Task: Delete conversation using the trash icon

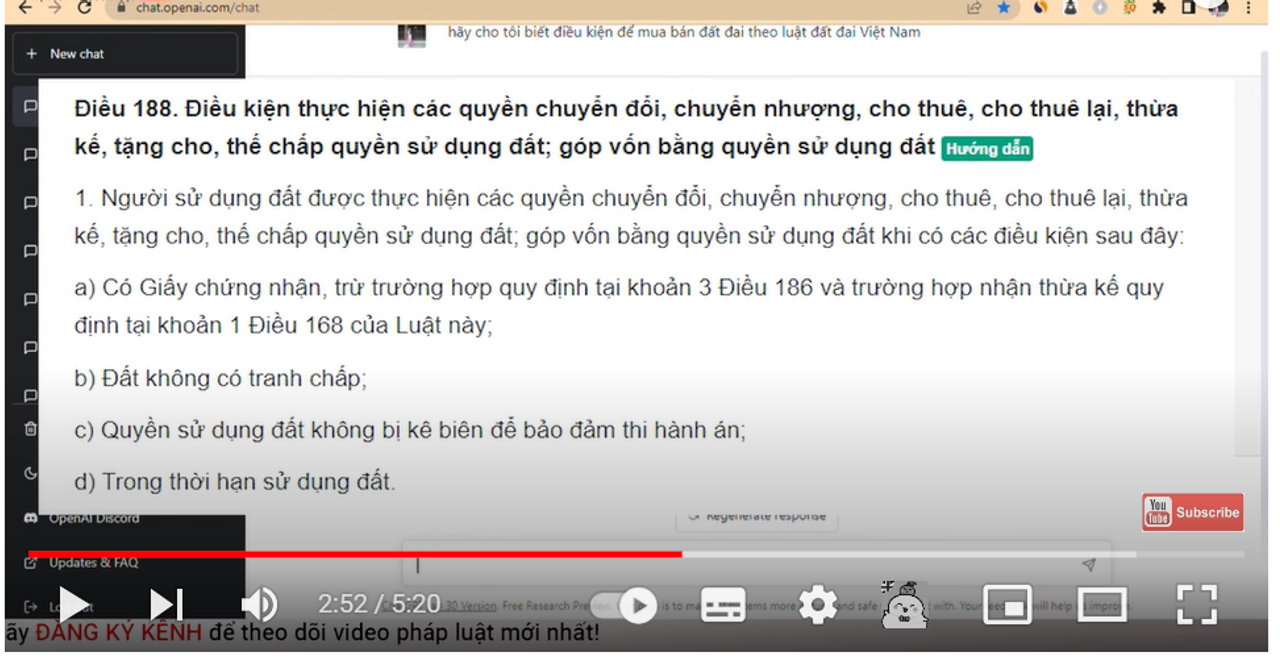Action: [x=28, y=430]
